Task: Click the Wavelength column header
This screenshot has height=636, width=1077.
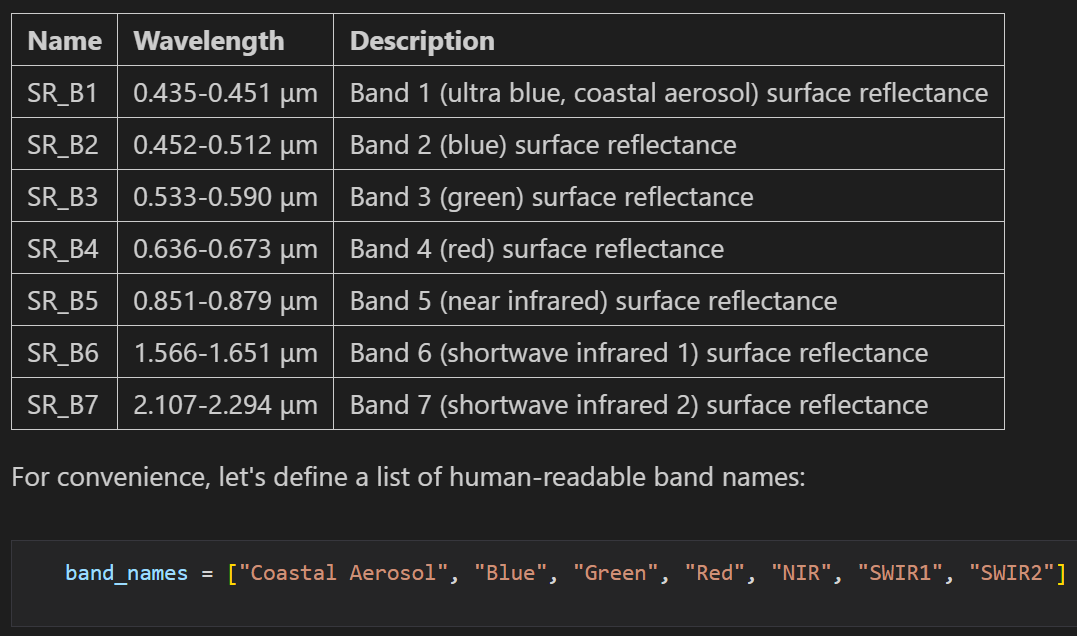Action: [225, 41]
